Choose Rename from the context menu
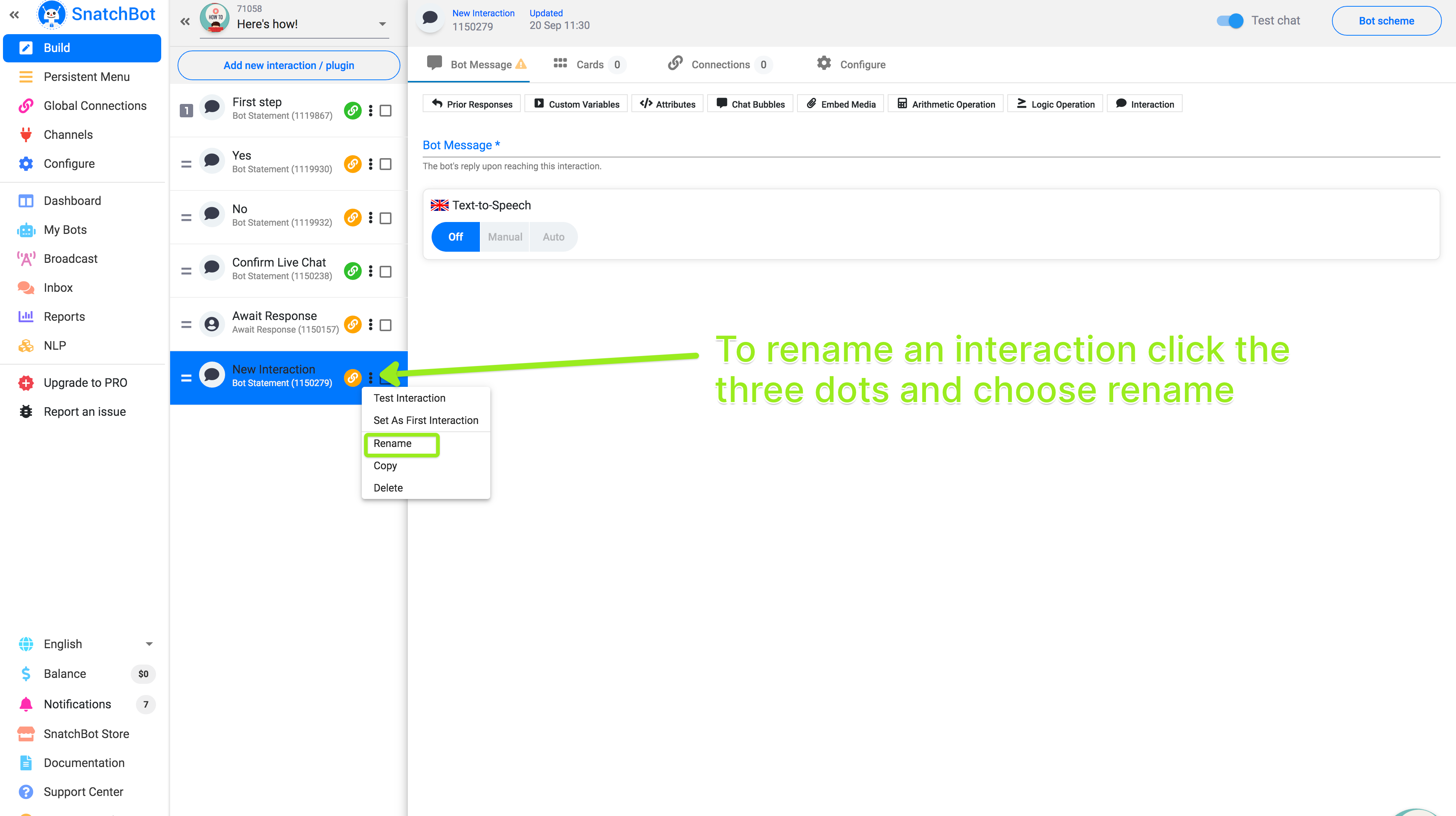Image resolution: width=1456 pixels, height=816 pixels. pos(393,444)
